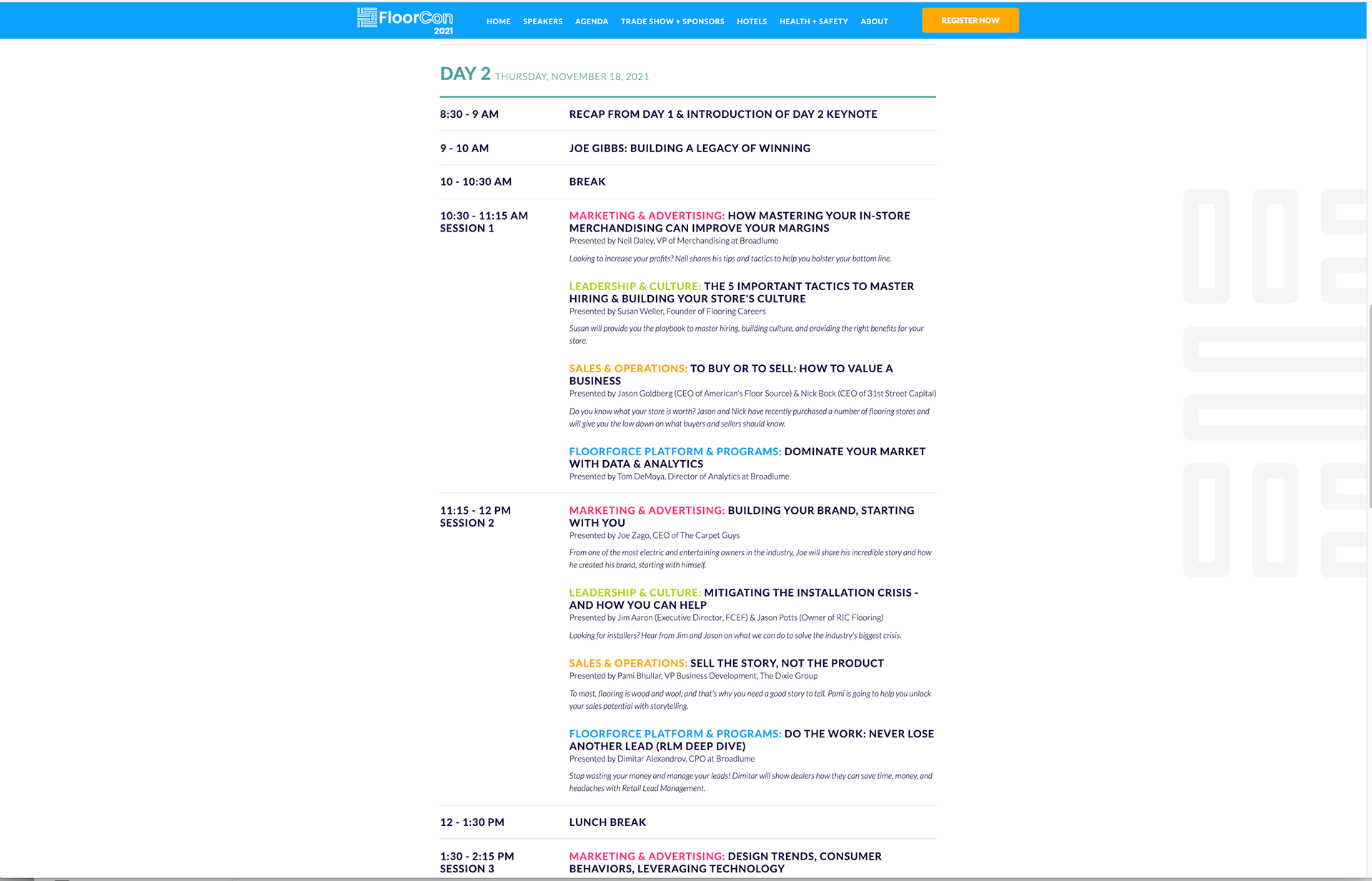
Task: Select To Buy or To Sell session title
Action: coord(731,375)
